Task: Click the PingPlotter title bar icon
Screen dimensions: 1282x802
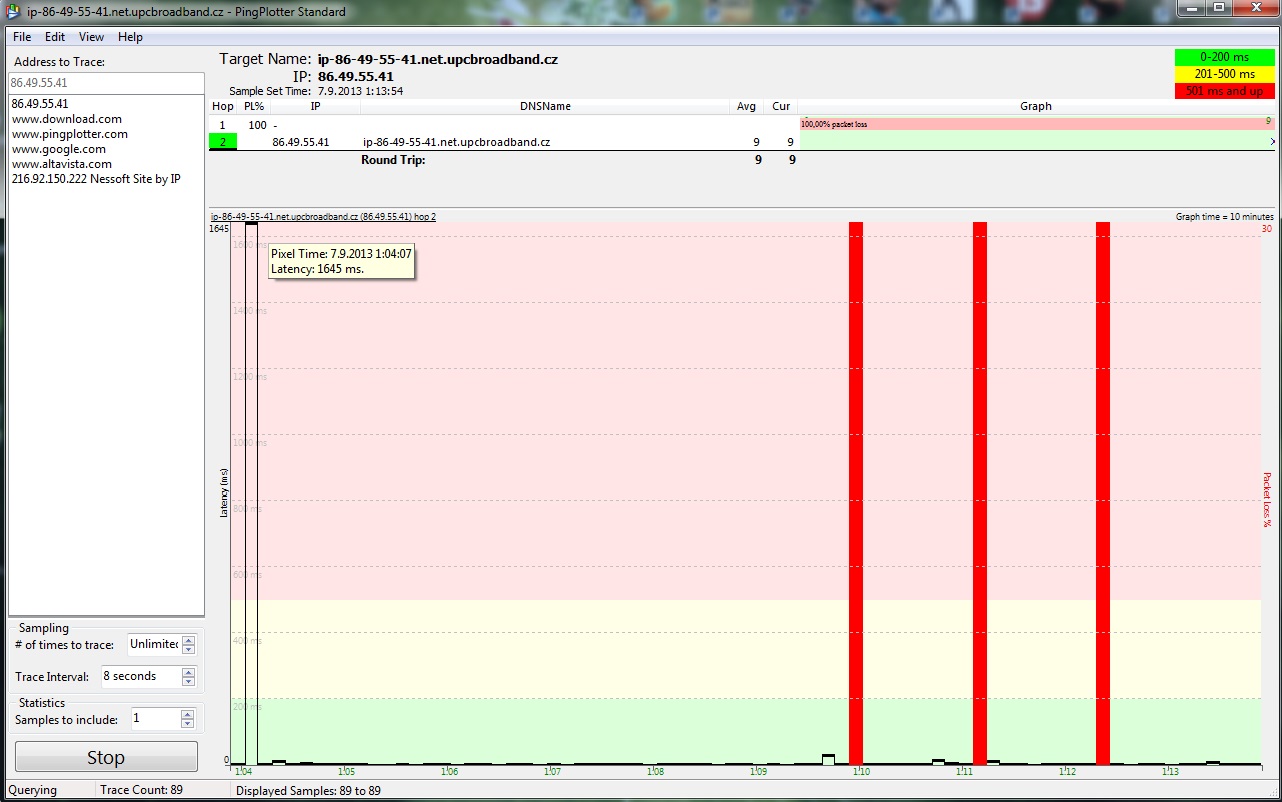Action: (x=14, y=11)
